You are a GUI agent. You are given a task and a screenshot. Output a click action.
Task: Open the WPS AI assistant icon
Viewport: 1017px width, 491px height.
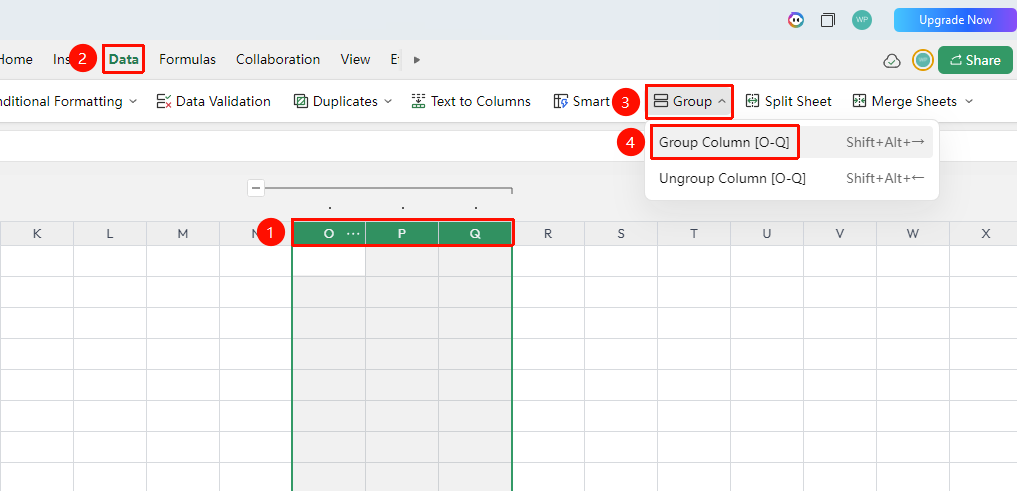point(796,20)
